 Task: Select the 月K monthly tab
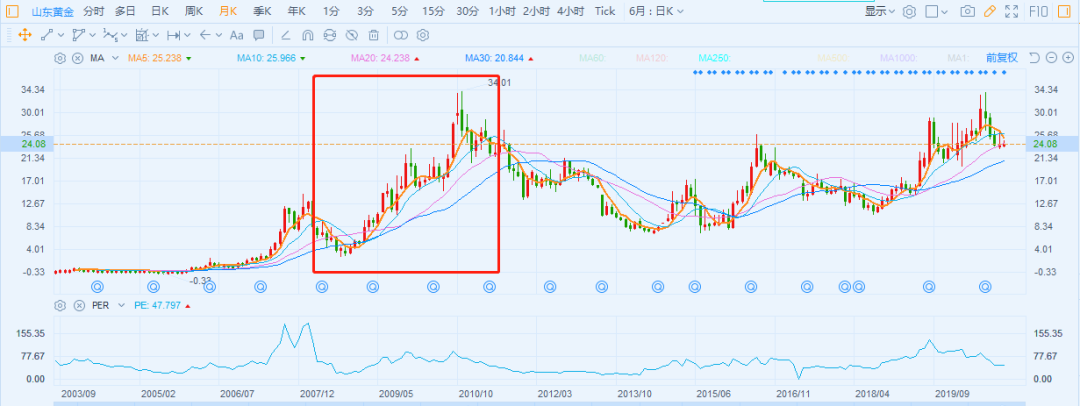(228, 11)
